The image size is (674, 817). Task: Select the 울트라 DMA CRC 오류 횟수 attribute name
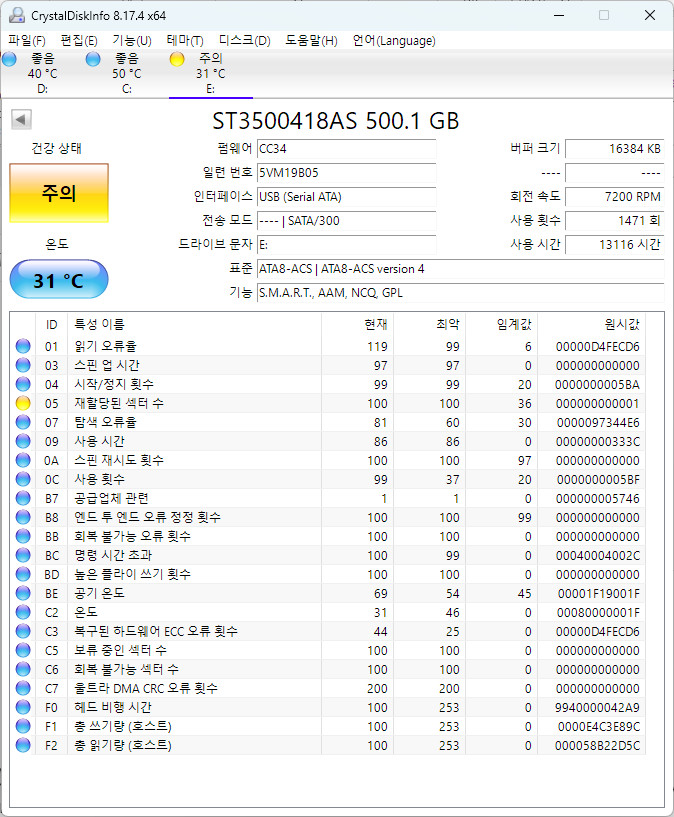point(145,688)
